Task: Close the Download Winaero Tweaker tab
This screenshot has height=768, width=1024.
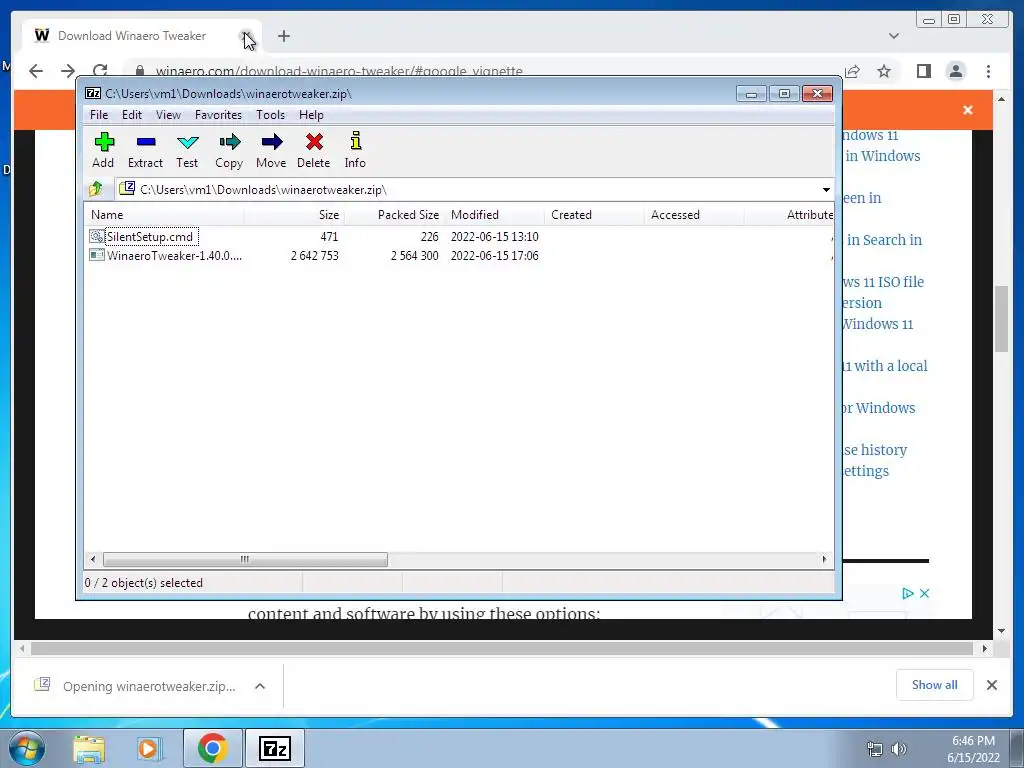Action: tap(246, 36)
